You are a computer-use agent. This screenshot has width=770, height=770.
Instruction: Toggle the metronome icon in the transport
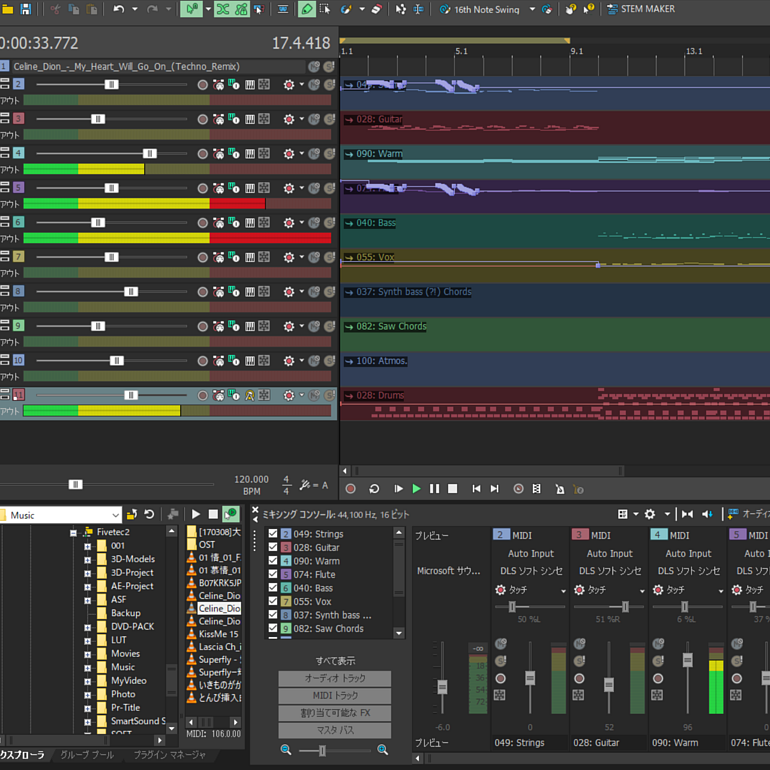point(560,489)
